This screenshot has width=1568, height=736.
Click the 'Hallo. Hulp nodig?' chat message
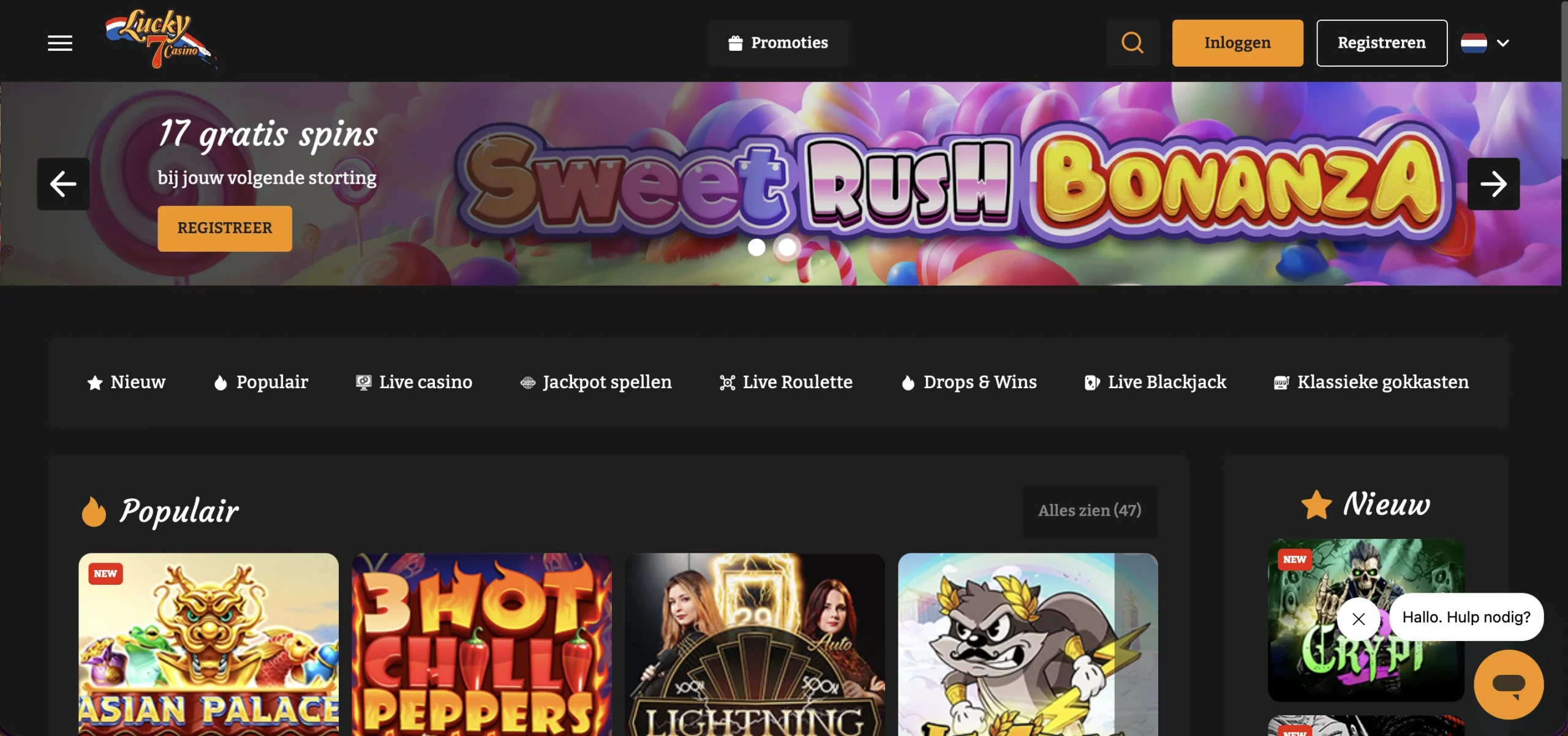(x=1466, y=617)
